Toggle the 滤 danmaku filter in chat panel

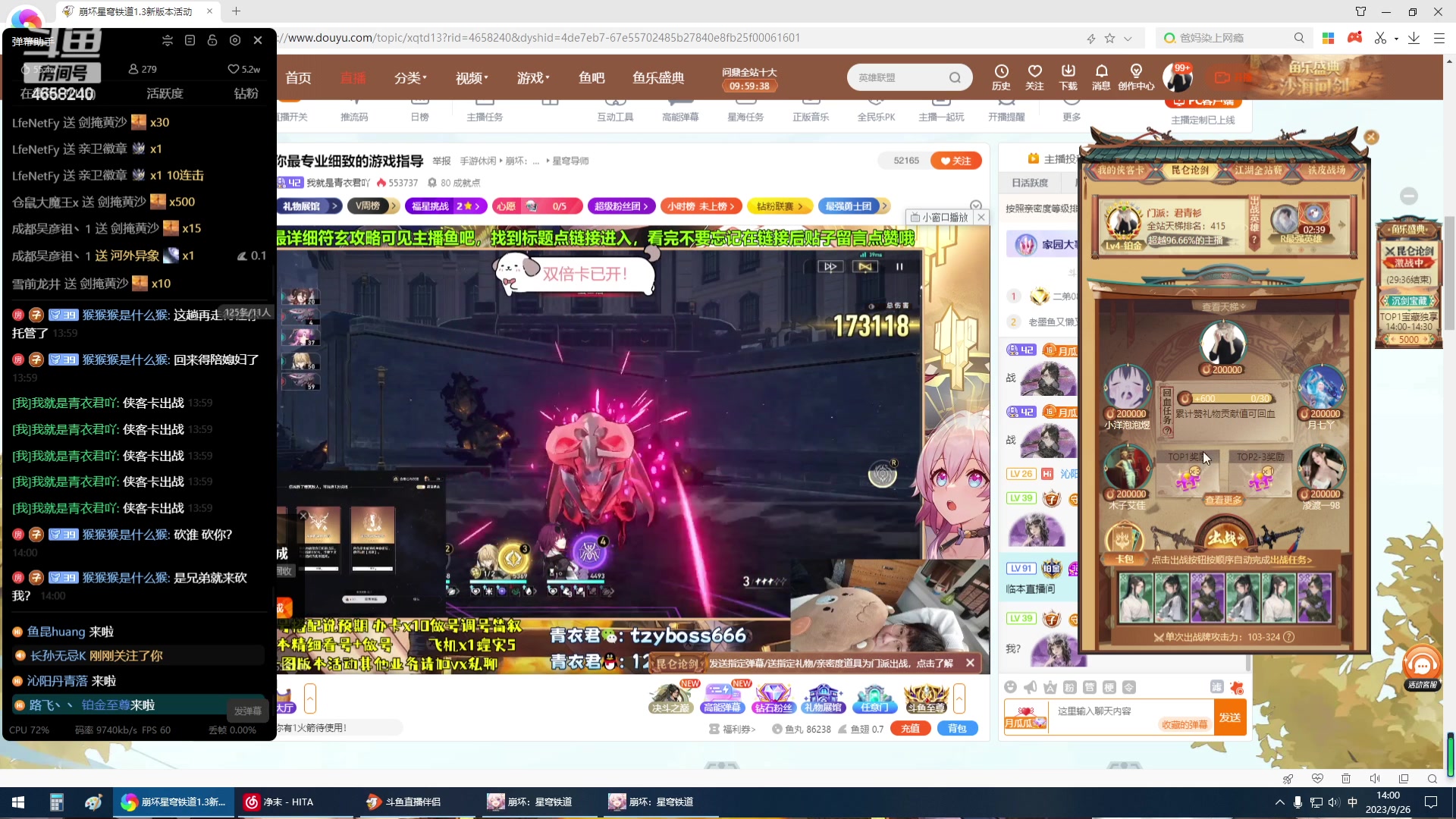click(1217, 687)
